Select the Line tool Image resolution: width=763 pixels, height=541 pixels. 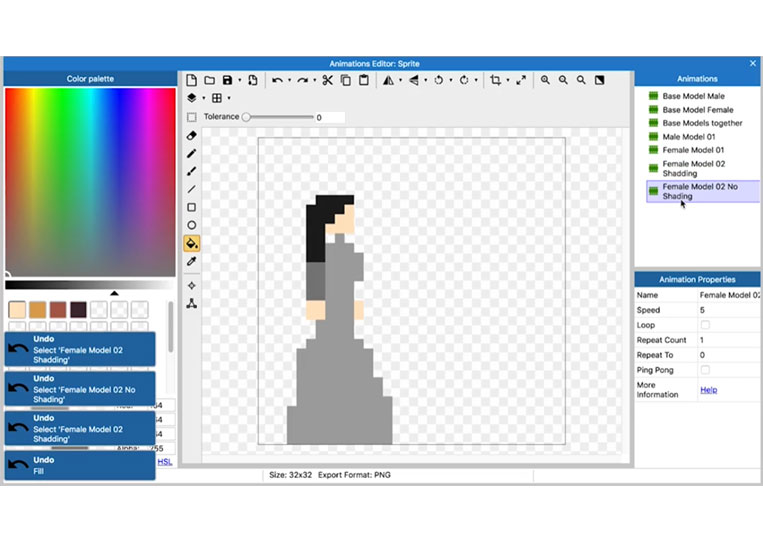coord(192,189)
